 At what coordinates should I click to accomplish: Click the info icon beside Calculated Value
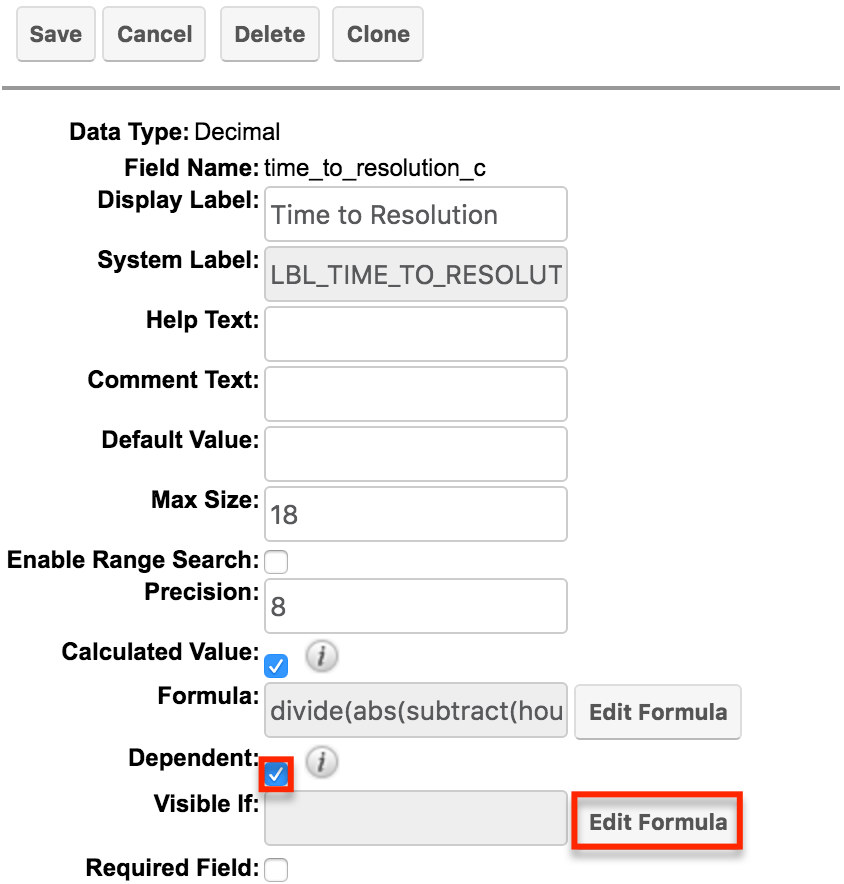tap(322, 656)
